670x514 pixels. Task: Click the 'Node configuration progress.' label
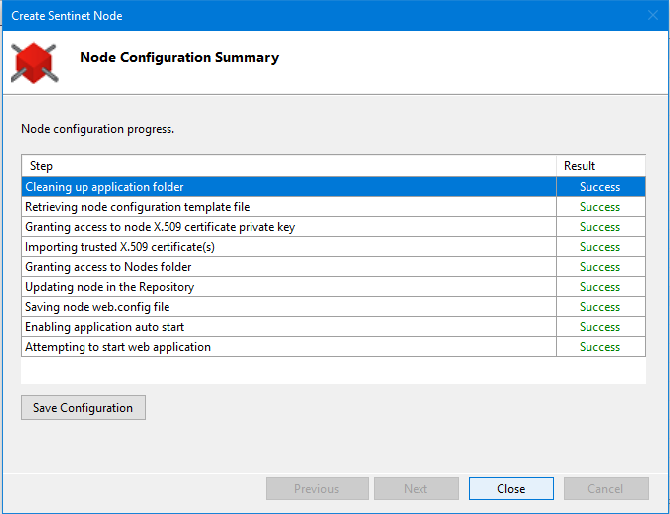[x=97, y=129]
